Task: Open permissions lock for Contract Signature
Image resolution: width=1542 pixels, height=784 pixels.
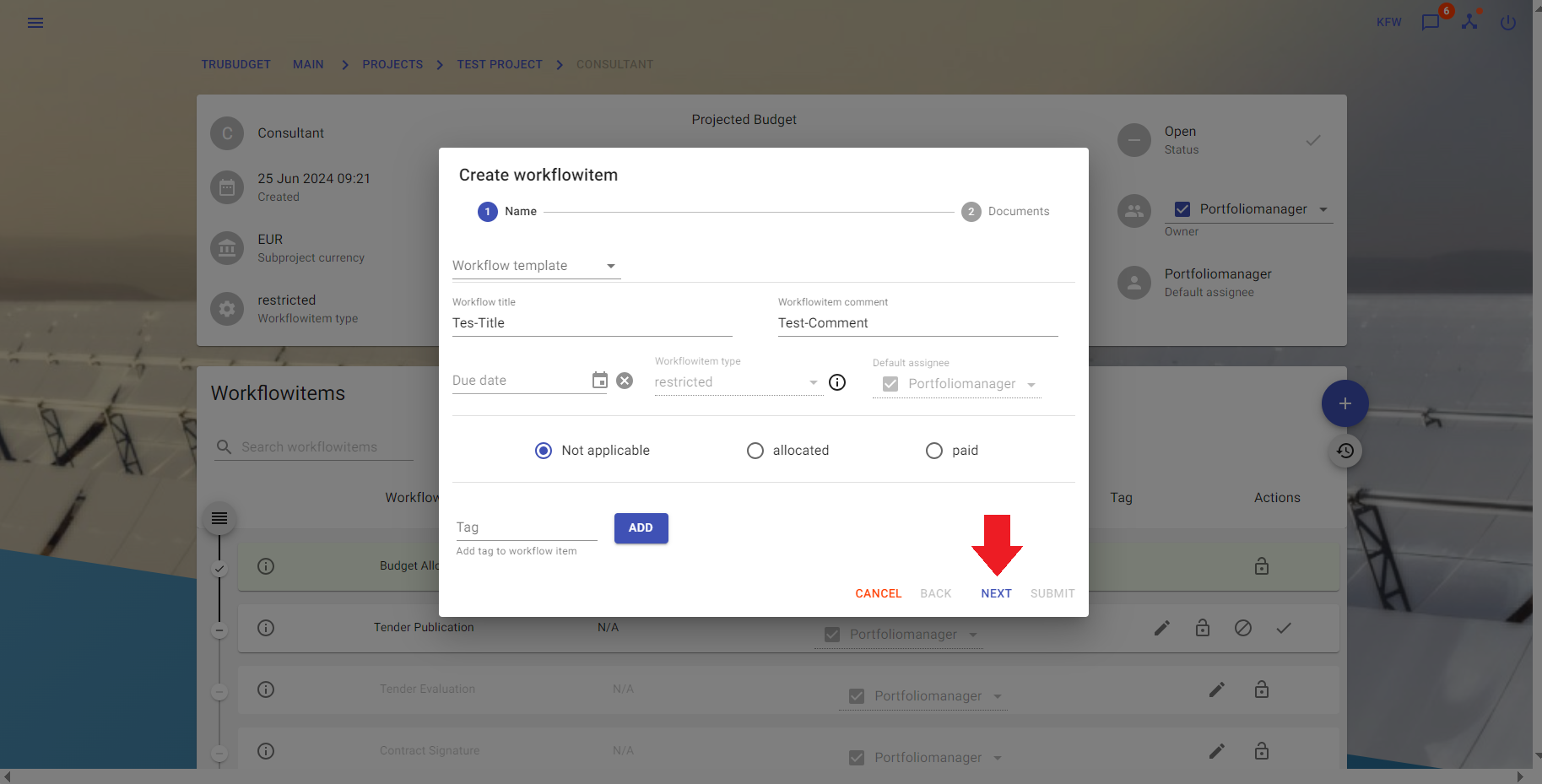Action: click(1262, 751)
